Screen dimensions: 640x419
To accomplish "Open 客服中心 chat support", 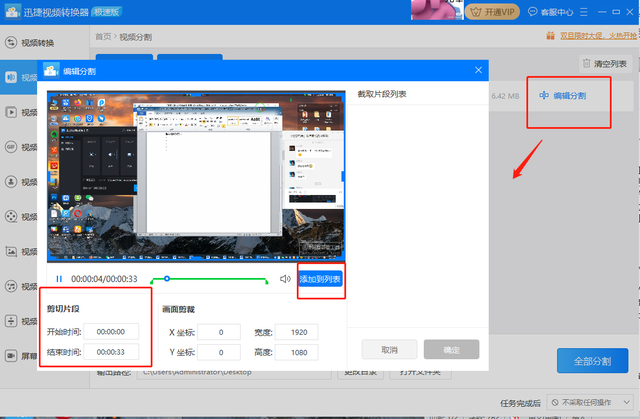I will click(550, 12).
